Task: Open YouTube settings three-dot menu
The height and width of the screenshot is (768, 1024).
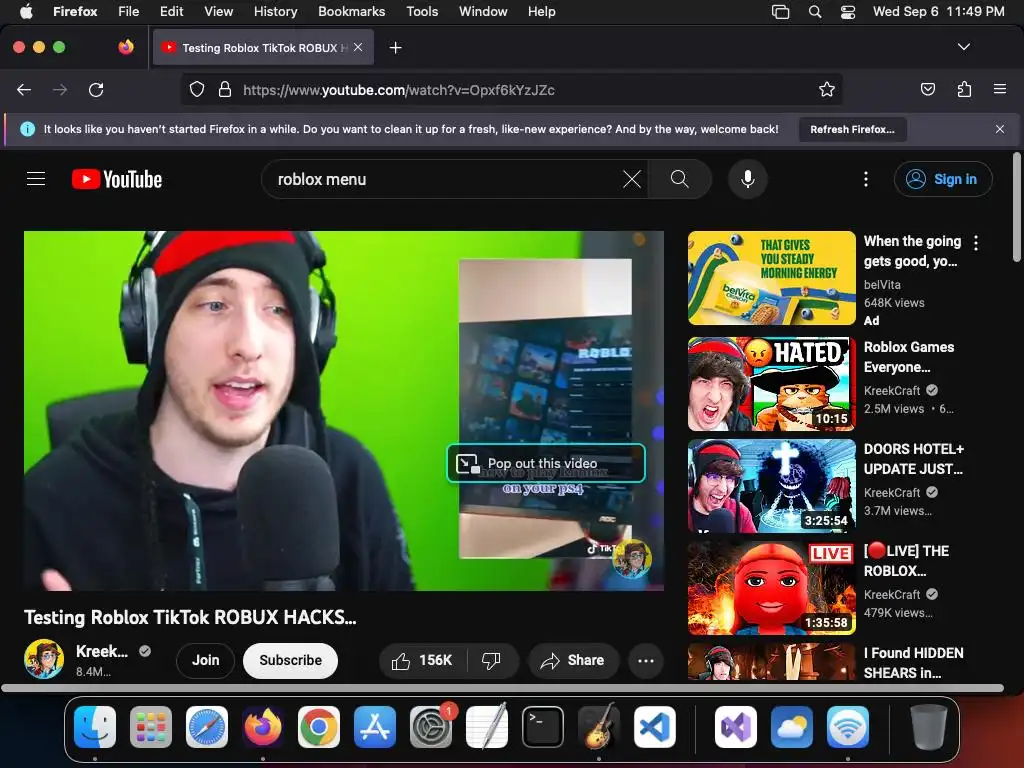Action: tap(866, 179)
